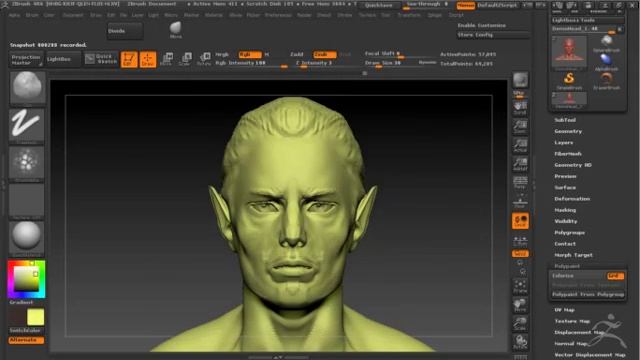This screenshot has width=640, height=360.
Task: Open the Preferences menu
Action: 278,15
